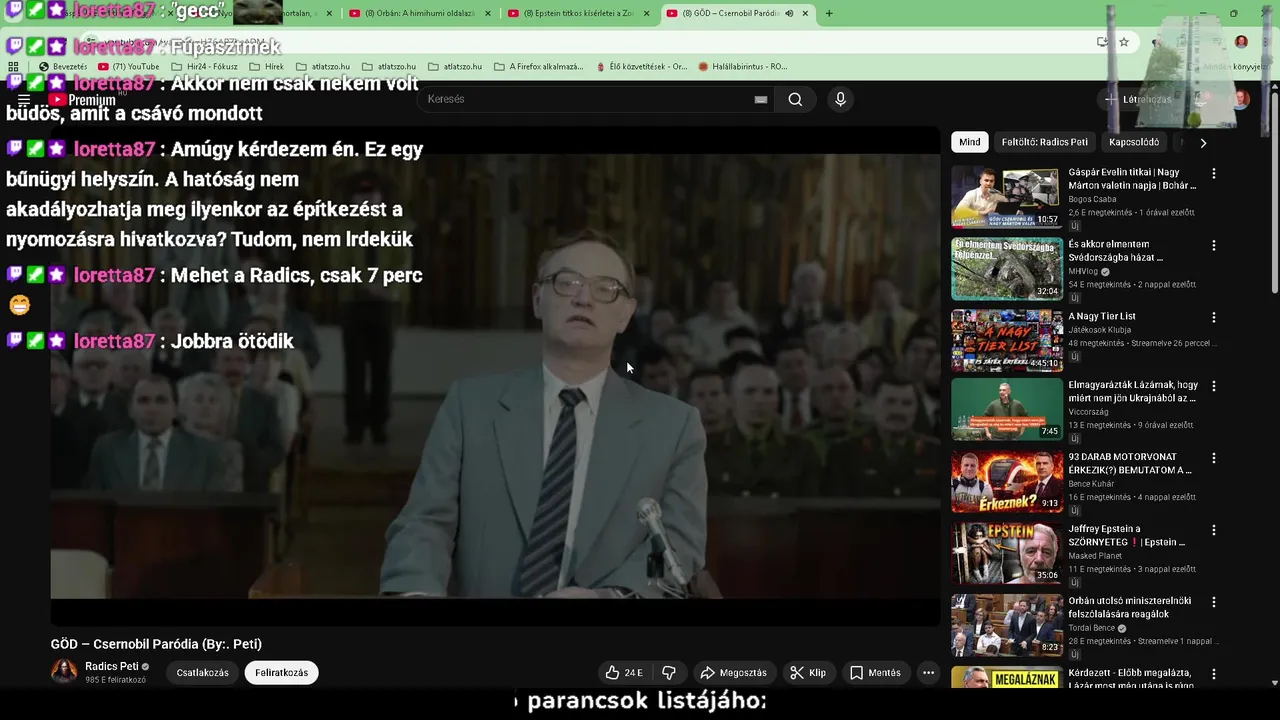
Task: Click the Megosztás share button
Action: click(734, 673)
